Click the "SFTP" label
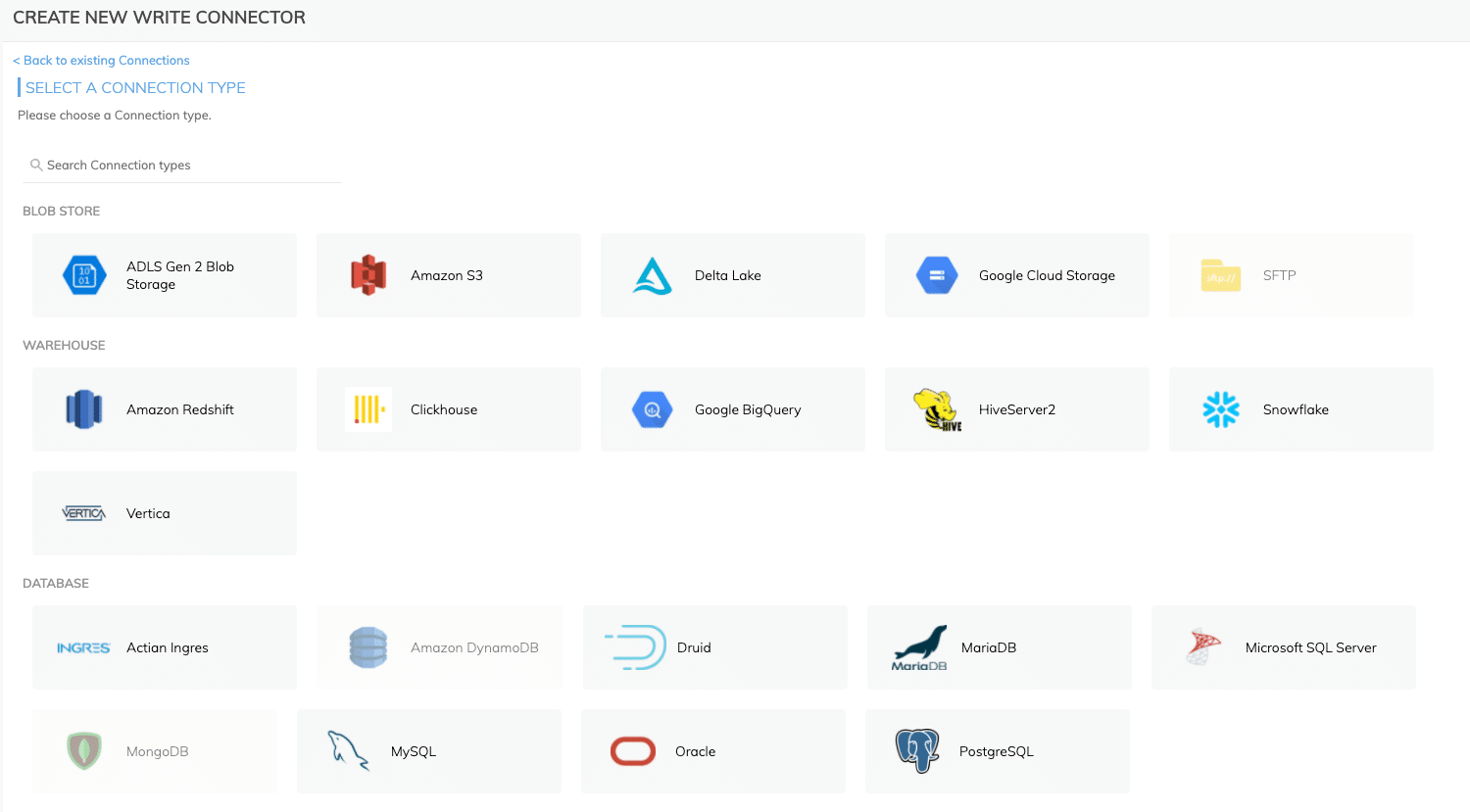The image size is (1470, 812). [x=1280, y=275]
